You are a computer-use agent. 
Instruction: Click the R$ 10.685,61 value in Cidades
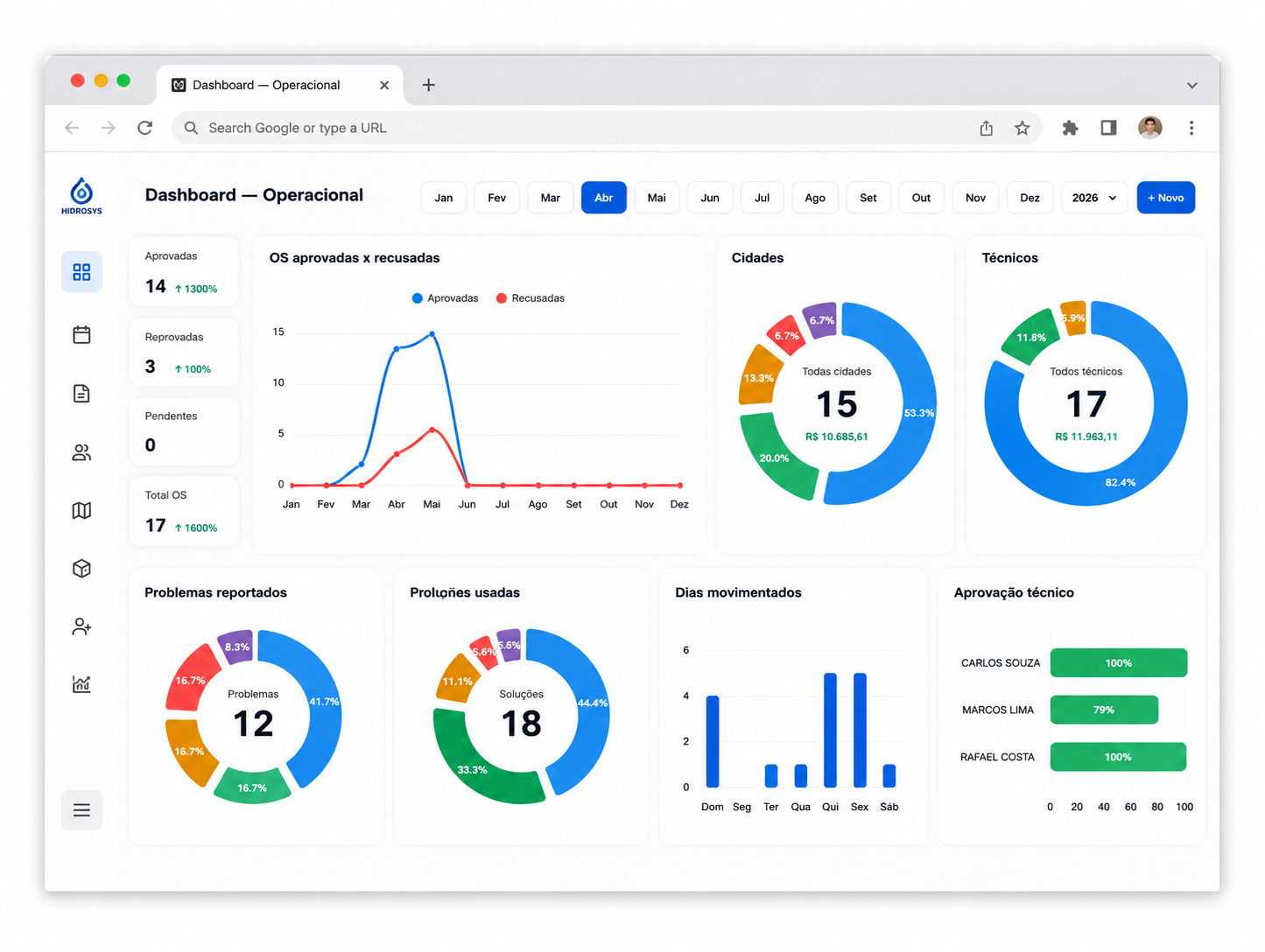(x=837, y=437)
